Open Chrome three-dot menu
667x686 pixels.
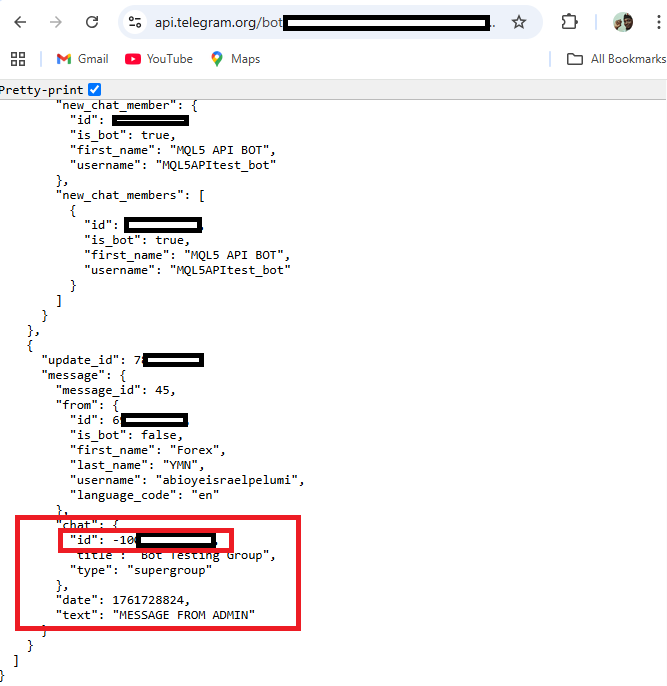[658, 22]
